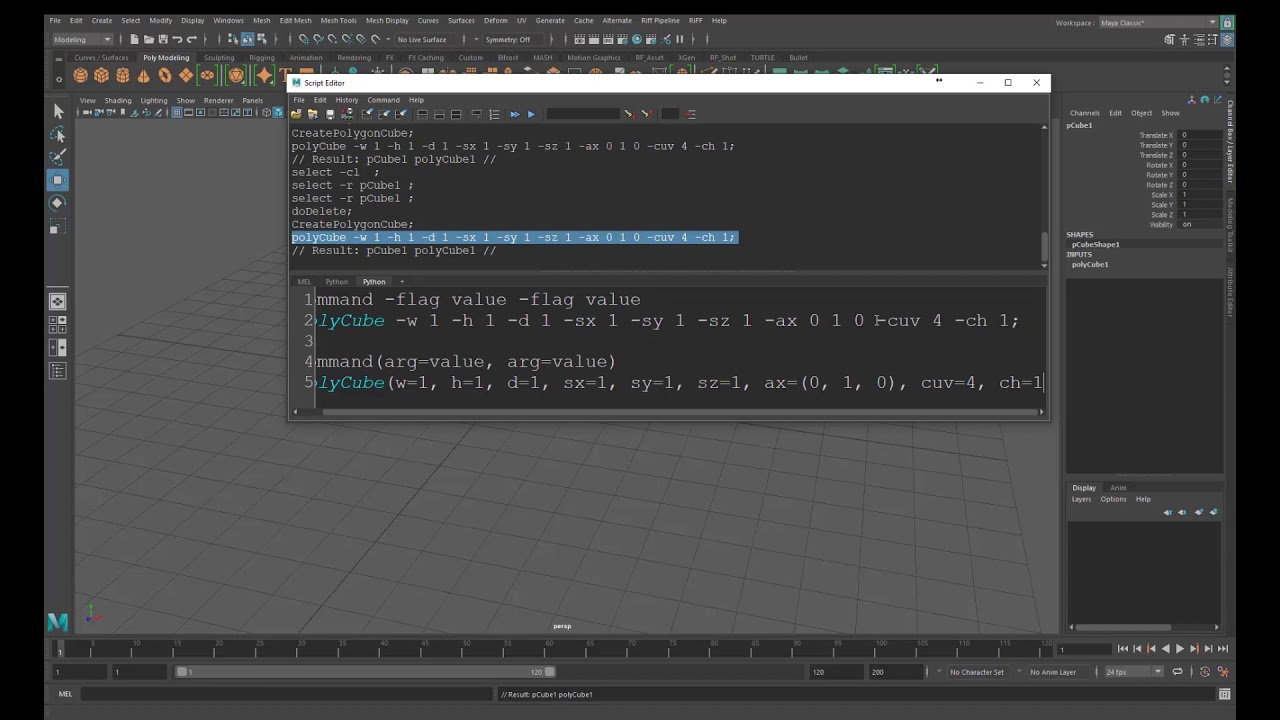Open Shading menu in viewport panel
1280x720 pixels.
(x=118, y=101)
